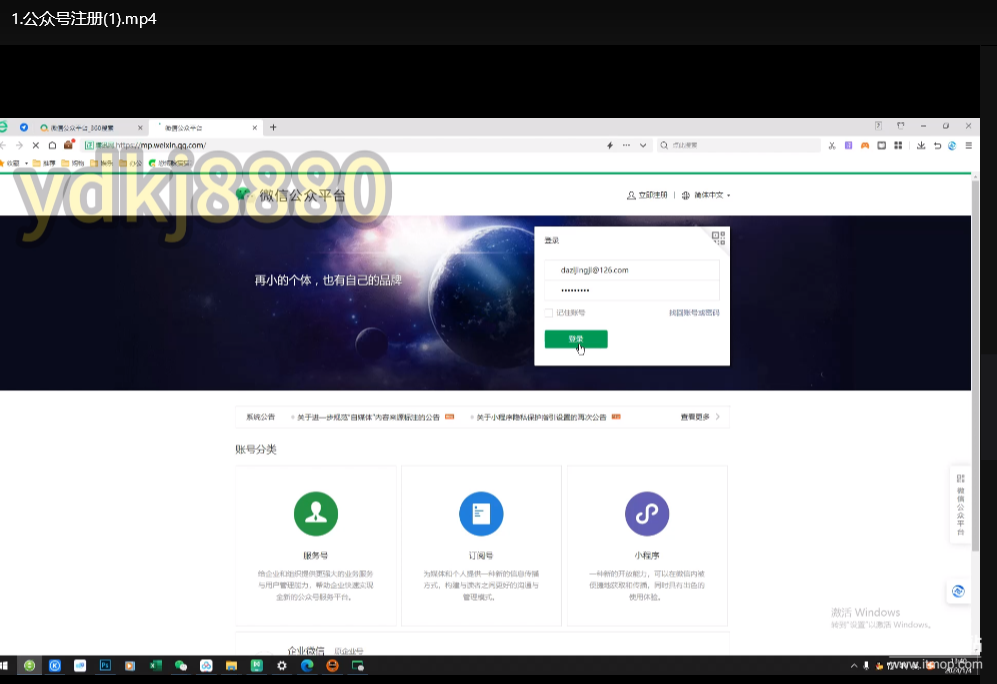Click the green 登录 login button
The height and width of the screenshot is (684, 997).
pos(577,339)
